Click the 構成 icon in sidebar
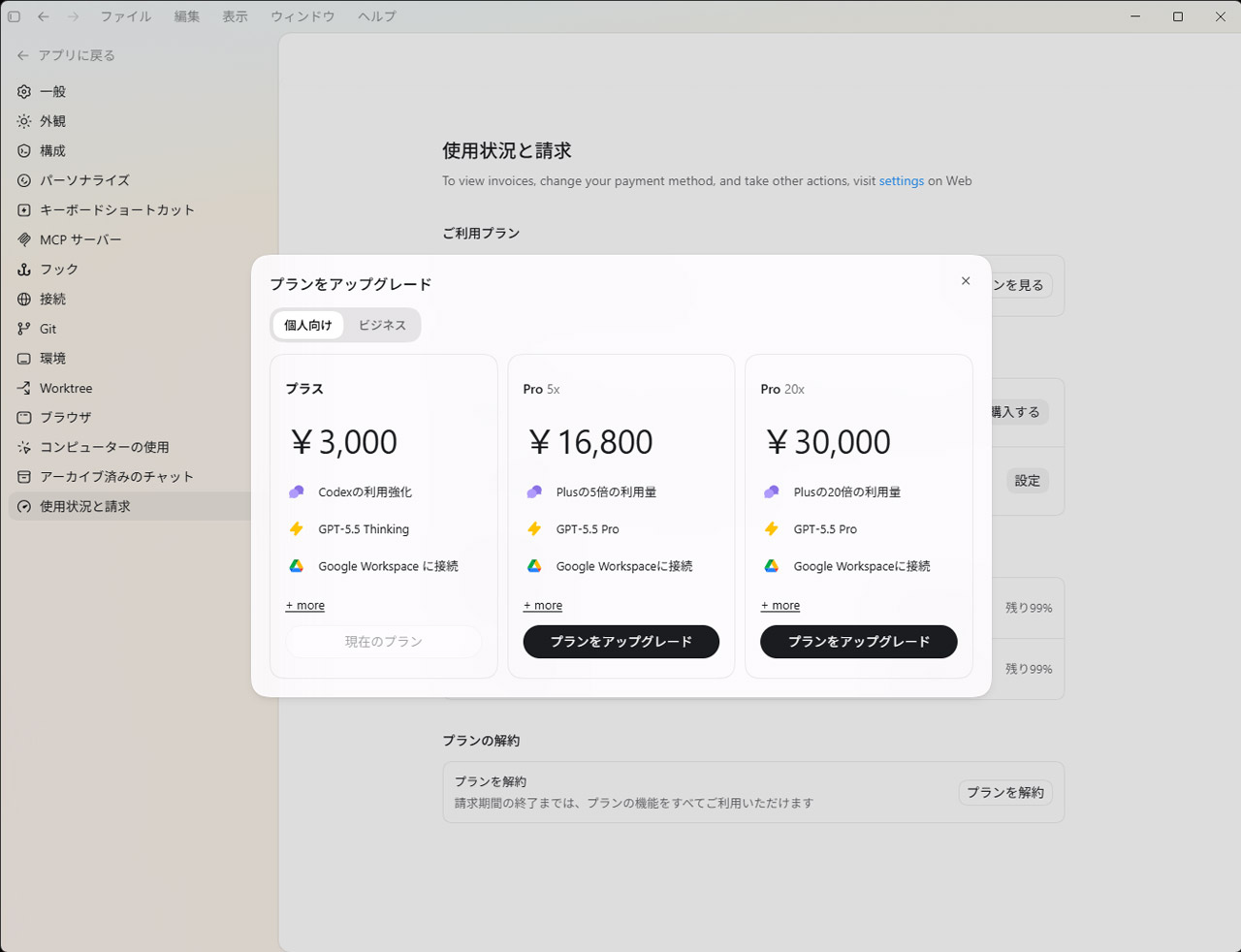The image size is (1241, 952). point(24,150)
